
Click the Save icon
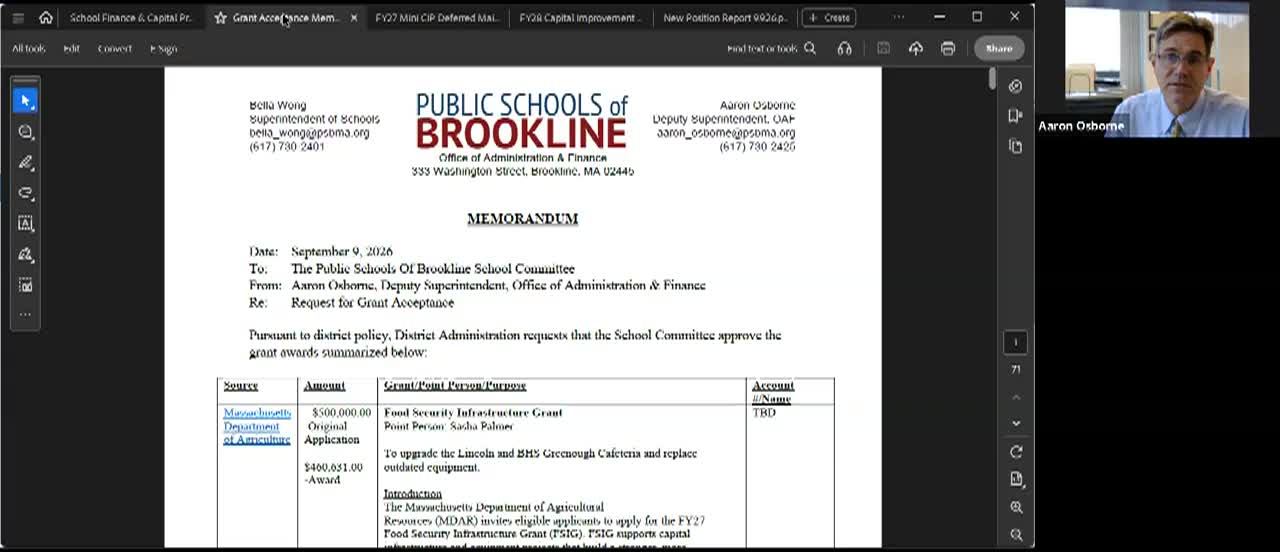click(x=883, y=48)
